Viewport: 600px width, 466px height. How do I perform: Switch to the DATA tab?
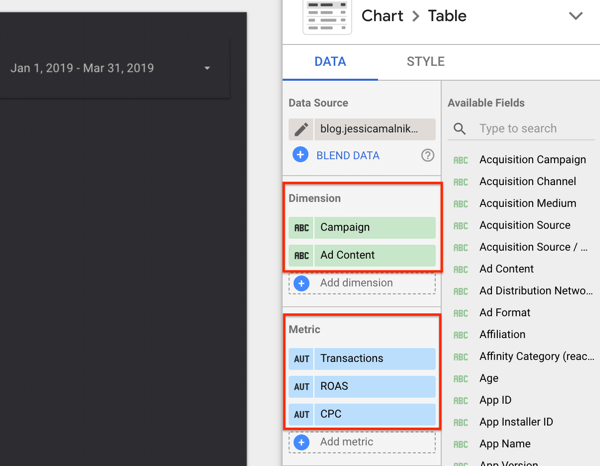click(330, 62)
